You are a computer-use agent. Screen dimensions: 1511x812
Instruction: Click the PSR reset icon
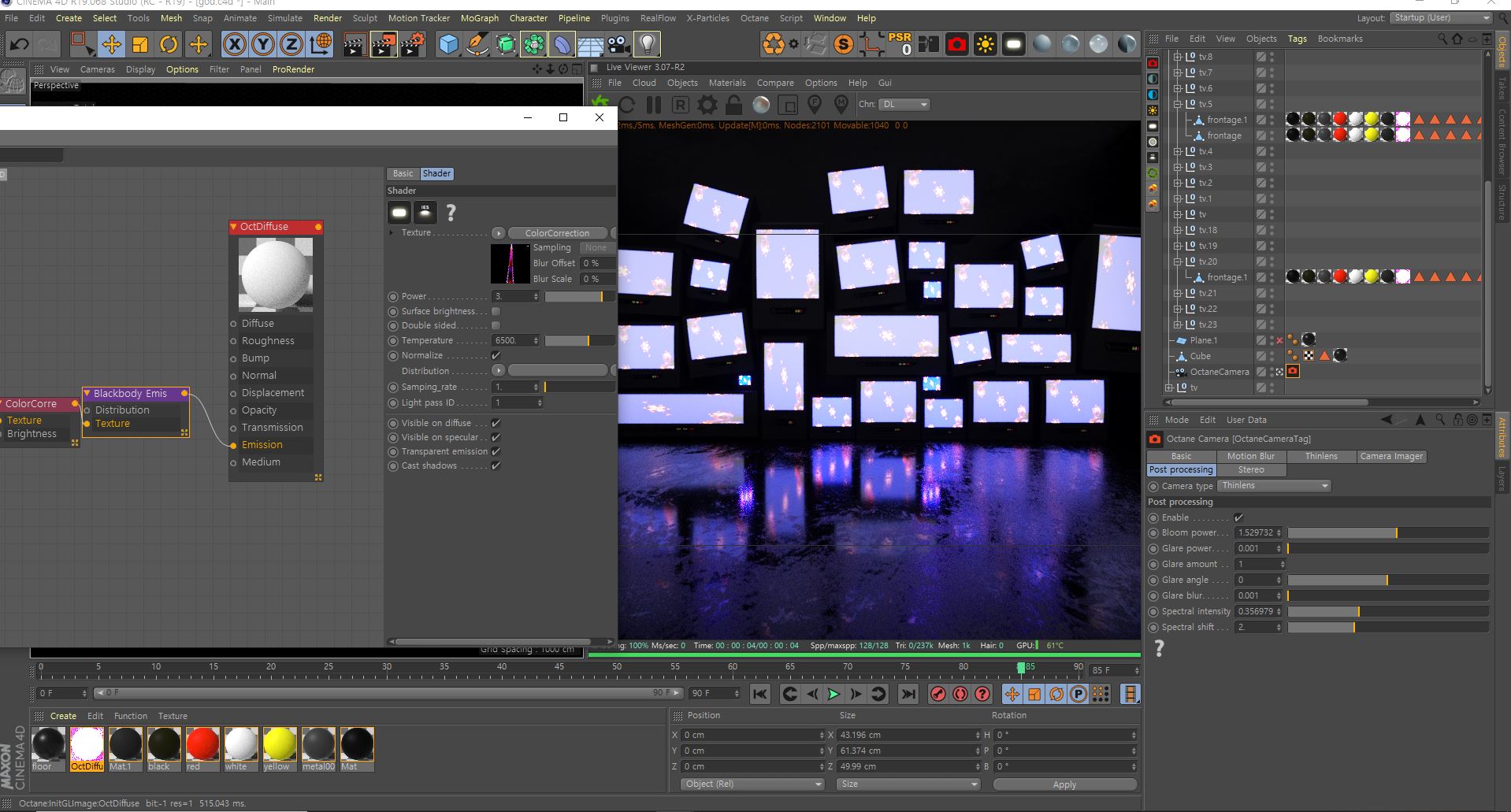coord(900,44)
